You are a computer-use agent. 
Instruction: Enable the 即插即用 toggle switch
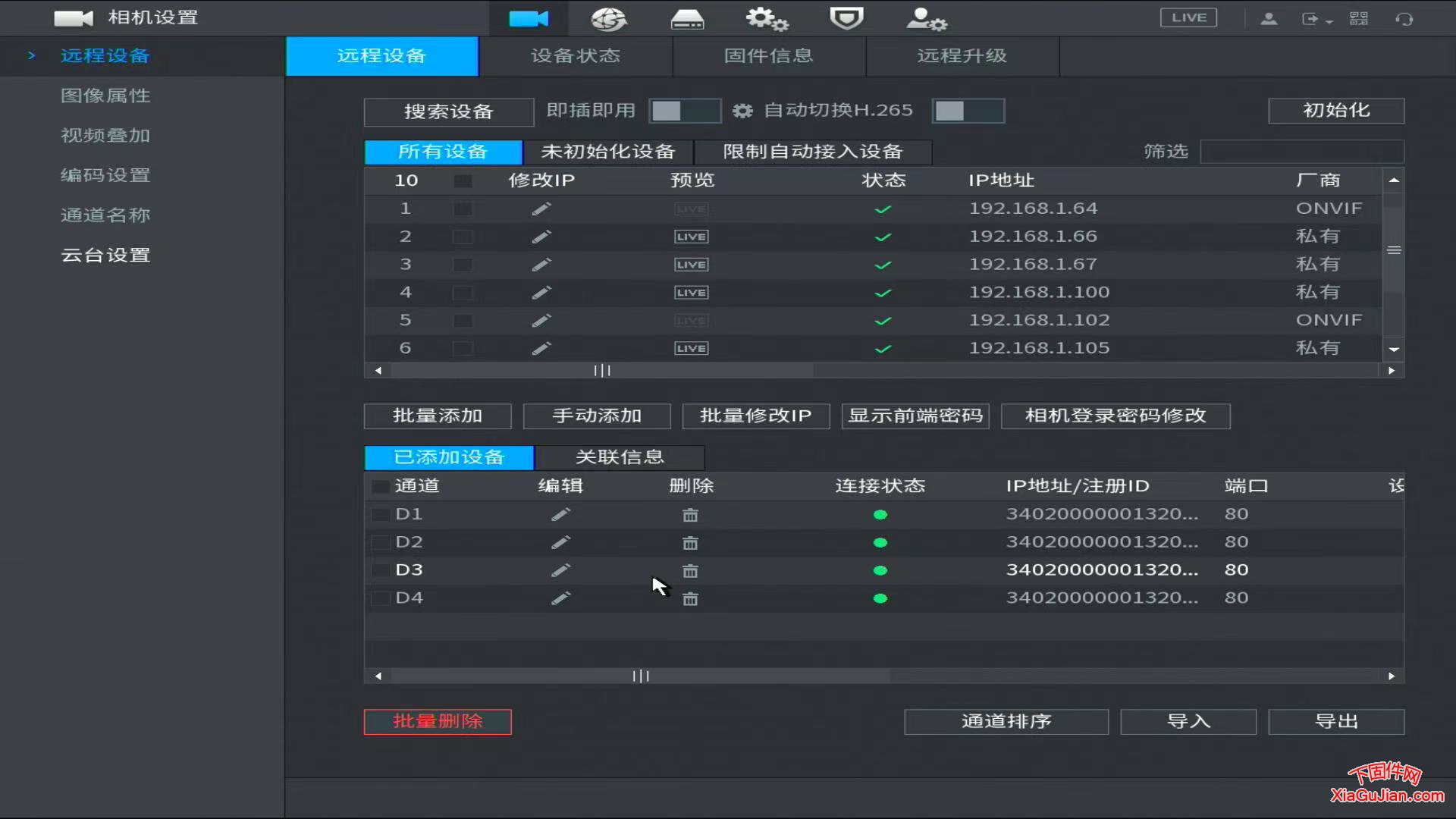click(x=685, y=111)
